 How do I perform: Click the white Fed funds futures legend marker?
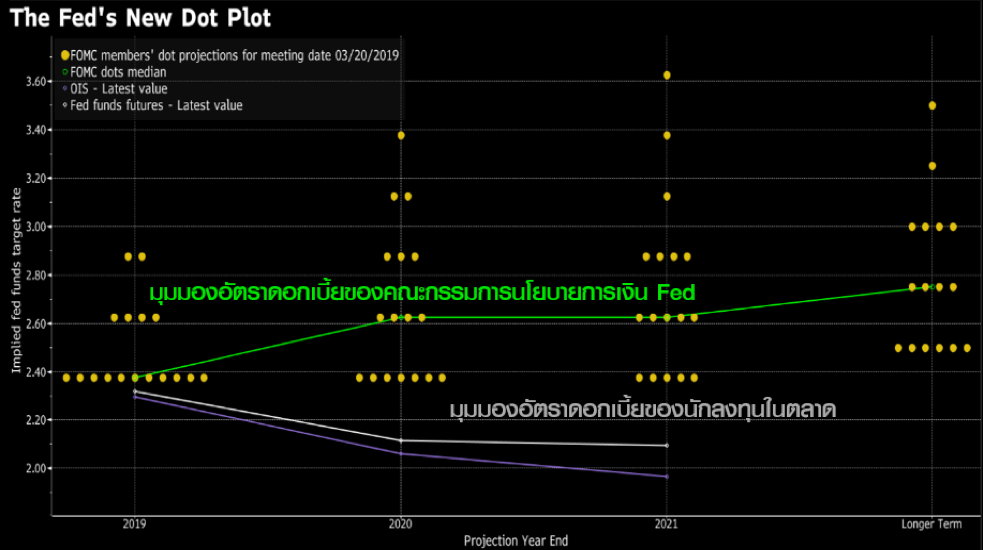pyautogui.click(x=66, y=105)
